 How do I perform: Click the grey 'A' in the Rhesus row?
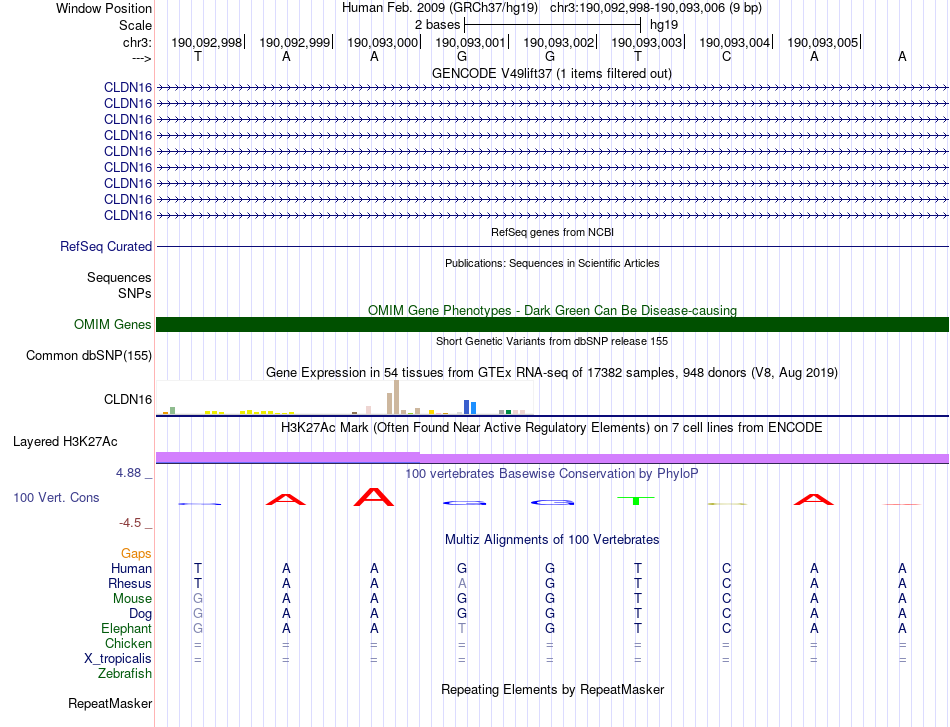pyautogui.click(x=462, y=583)
